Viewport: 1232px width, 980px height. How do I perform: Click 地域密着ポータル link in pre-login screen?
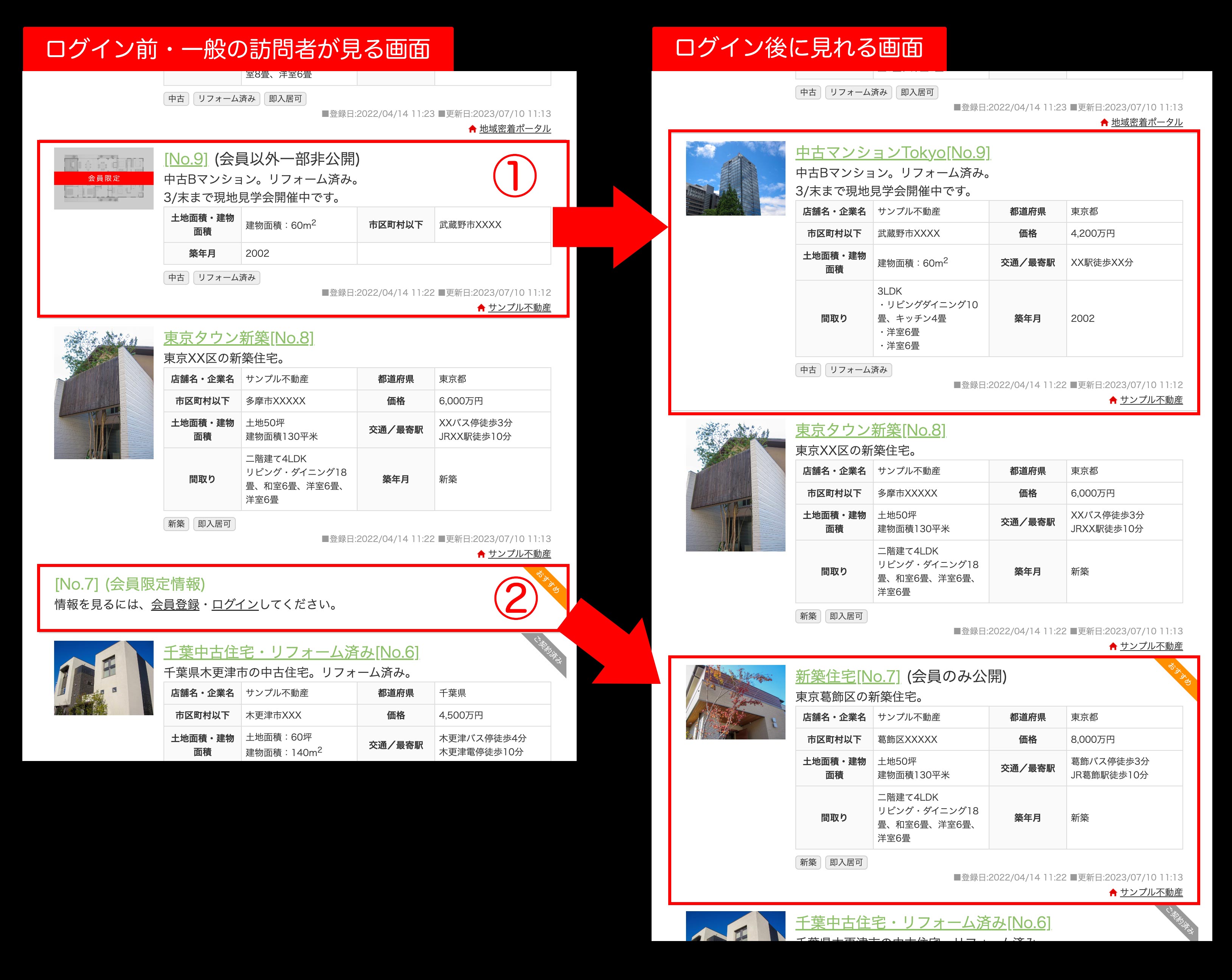[x=515, y=129]
